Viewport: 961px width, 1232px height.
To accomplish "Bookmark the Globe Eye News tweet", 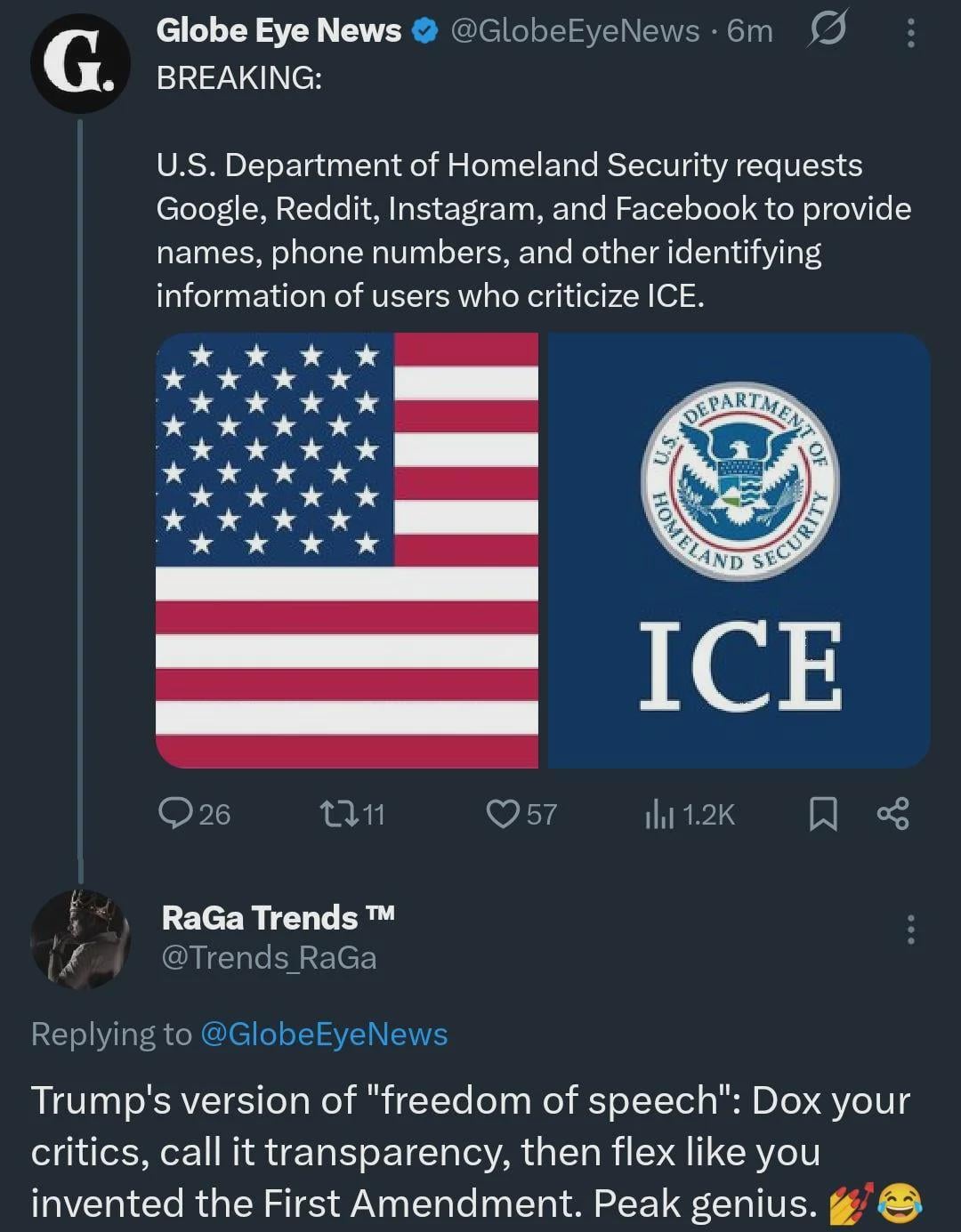I will tap(823, 814).
